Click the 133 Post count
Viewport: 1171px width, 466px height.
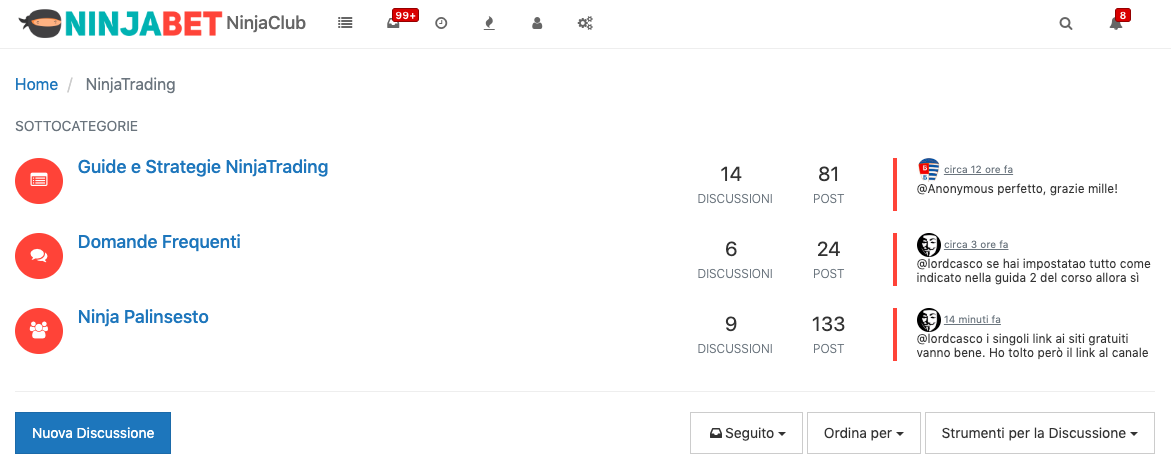(829, 323)
